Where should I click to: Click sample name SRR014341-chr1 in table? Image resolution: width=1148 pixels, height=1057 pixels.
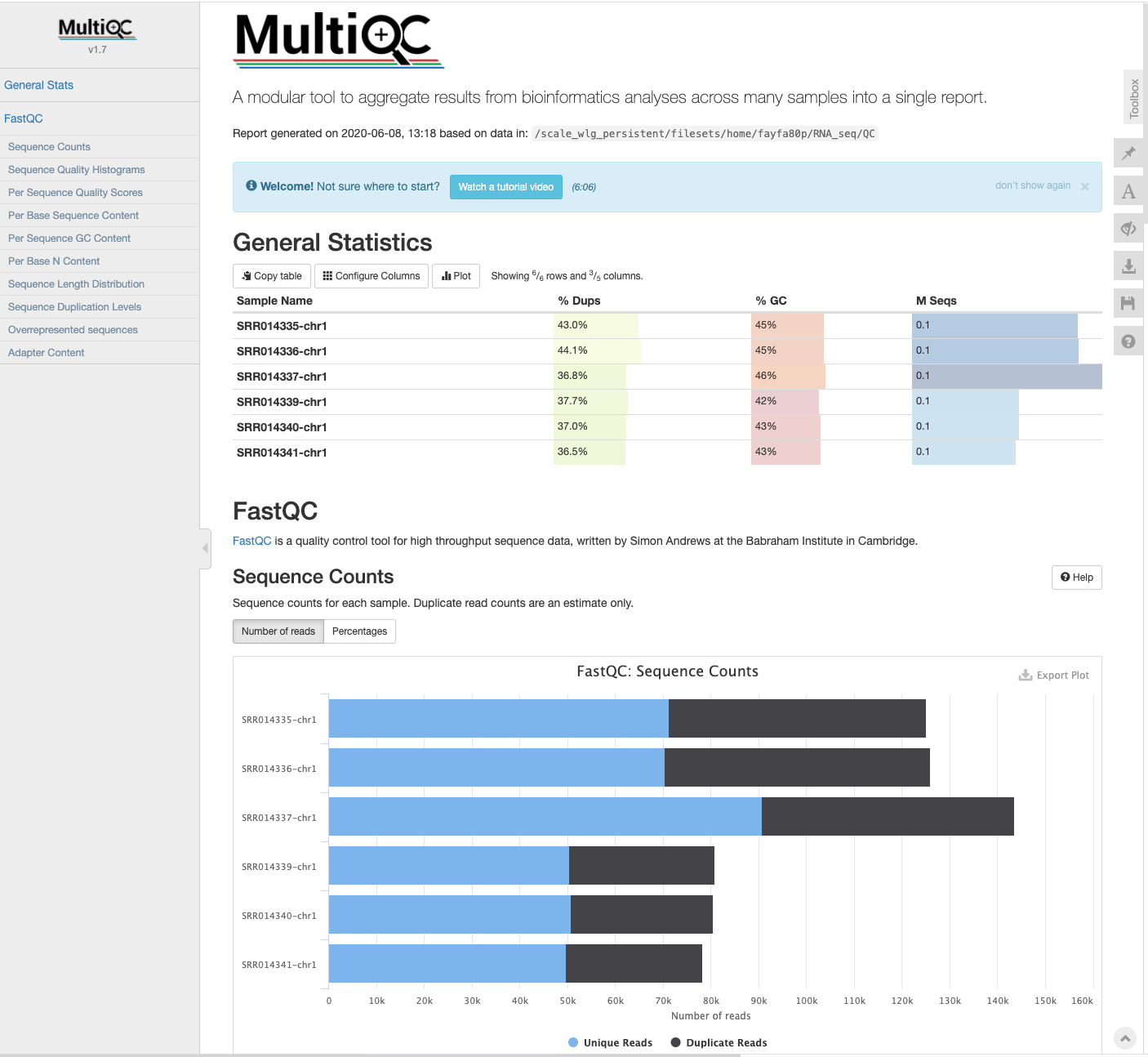coord(282,453)
